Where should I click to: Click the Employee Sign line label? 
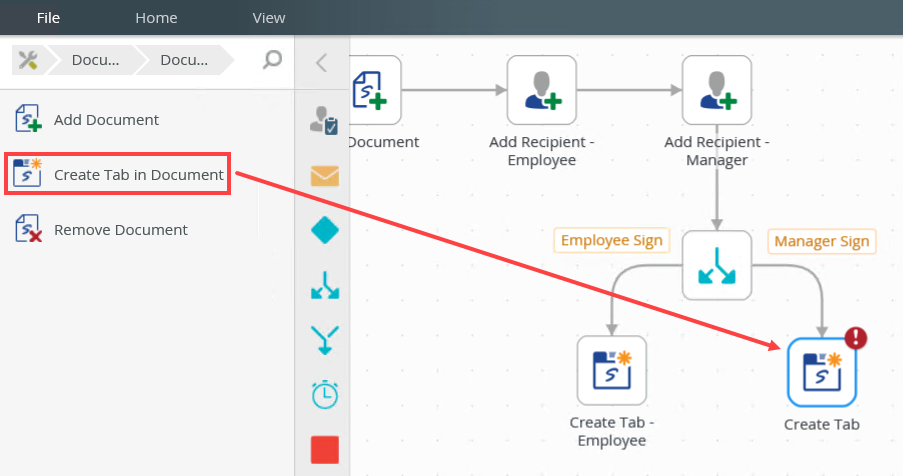(612, 241)
